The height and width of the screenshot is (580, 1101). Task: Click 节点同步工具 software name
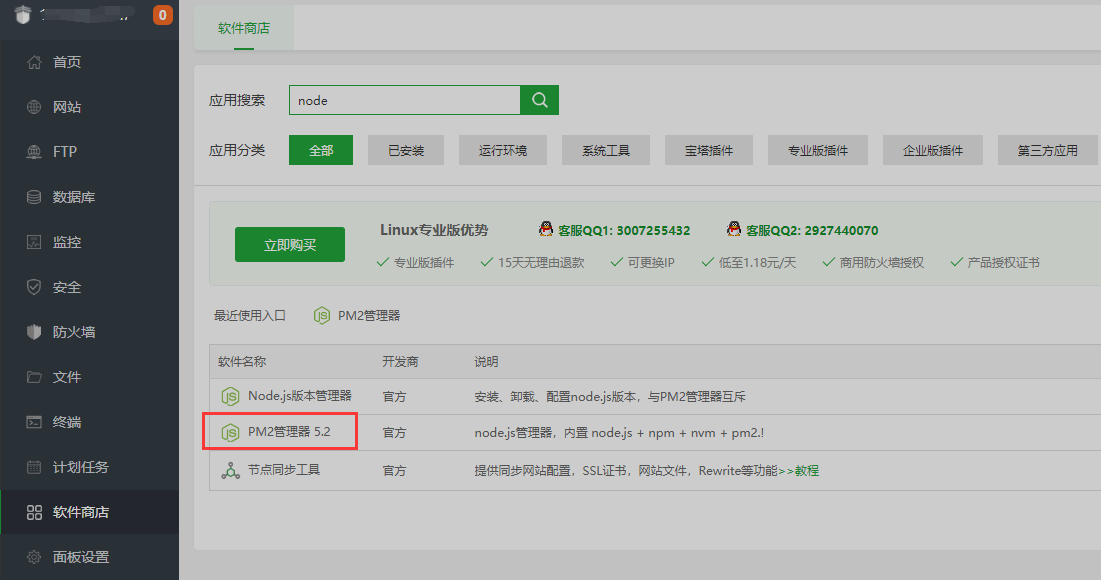(284, 470)
